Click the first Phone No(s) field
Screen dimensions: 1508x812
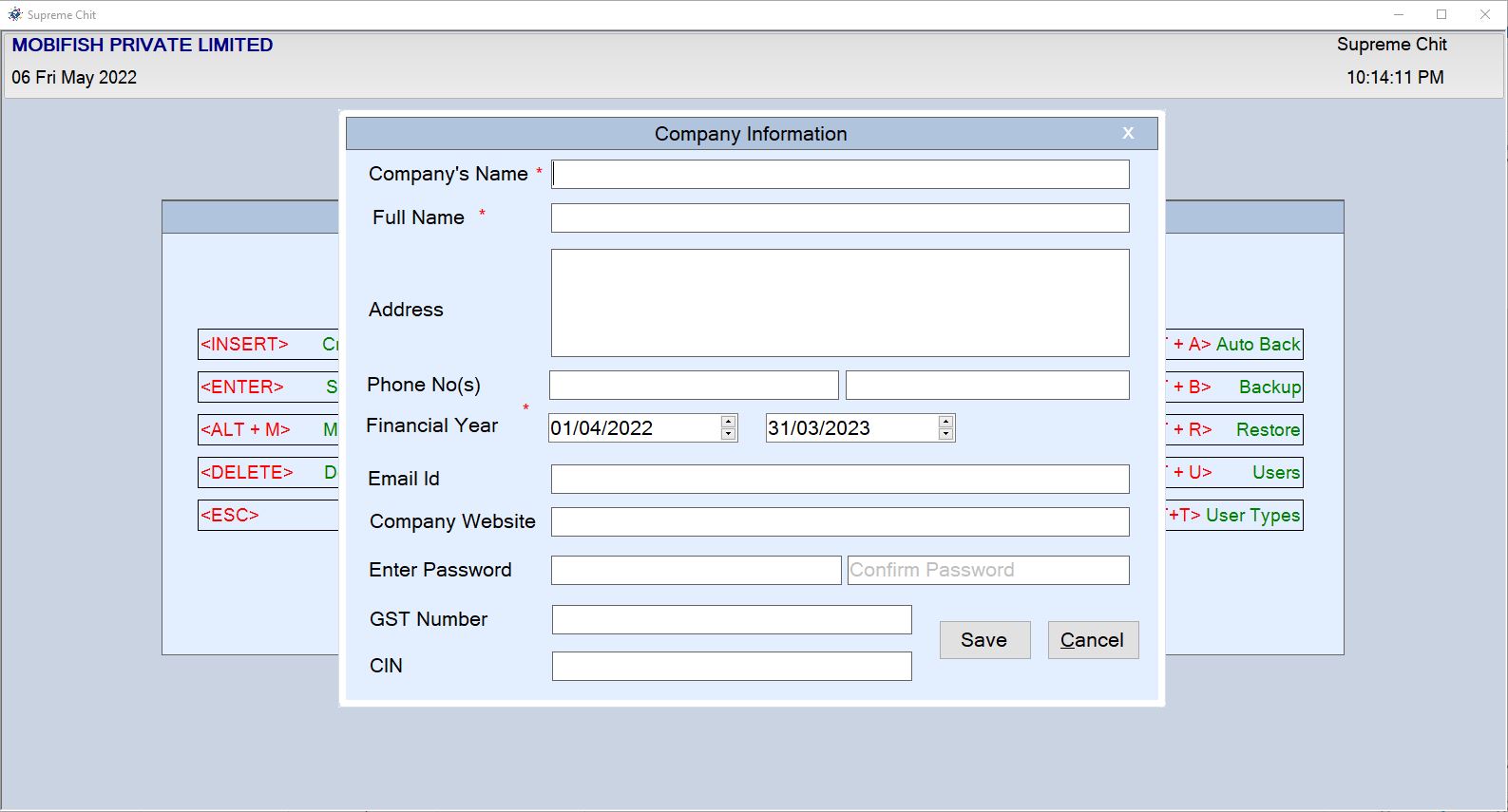(x=692, y=384)
